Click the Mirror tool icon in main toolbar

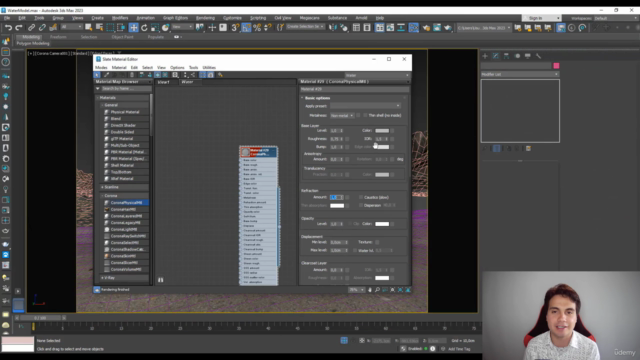coord(333,28)
